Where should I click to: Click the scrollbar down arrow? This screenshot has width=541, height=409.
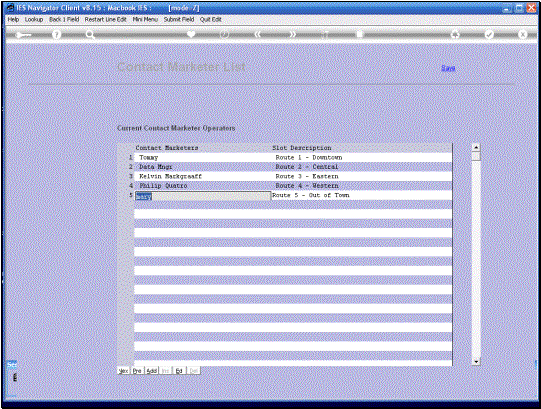click(476, 361)
